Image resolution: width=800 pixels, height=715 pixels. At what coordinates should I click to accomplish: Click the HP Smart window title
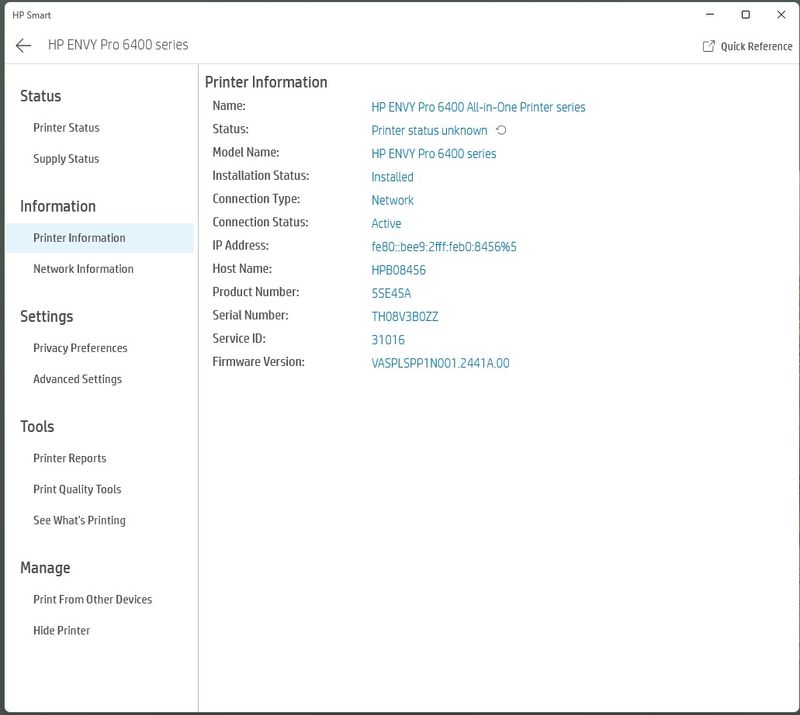[x=32, y=15]
